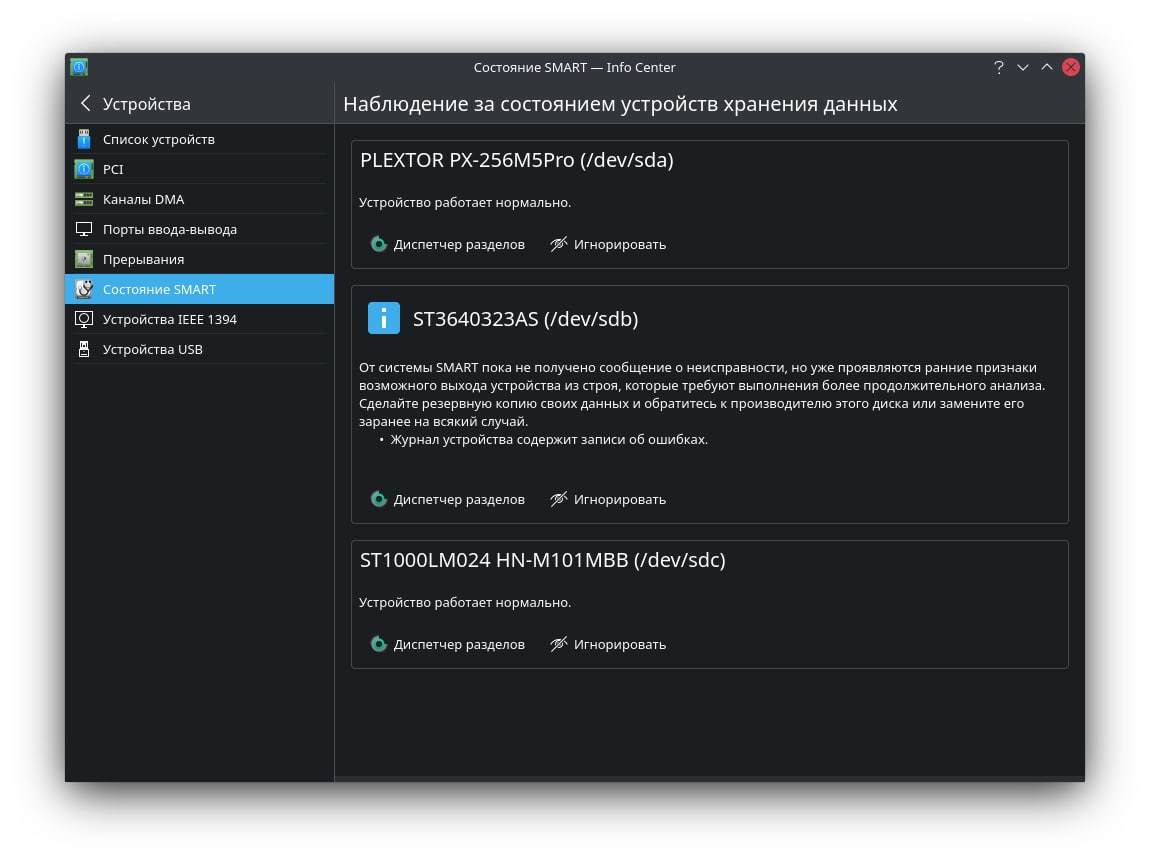Click the Info Center app icon in the title bar
The height and width of the screenshot is (859, 1150).
click(x=79, y=67)
